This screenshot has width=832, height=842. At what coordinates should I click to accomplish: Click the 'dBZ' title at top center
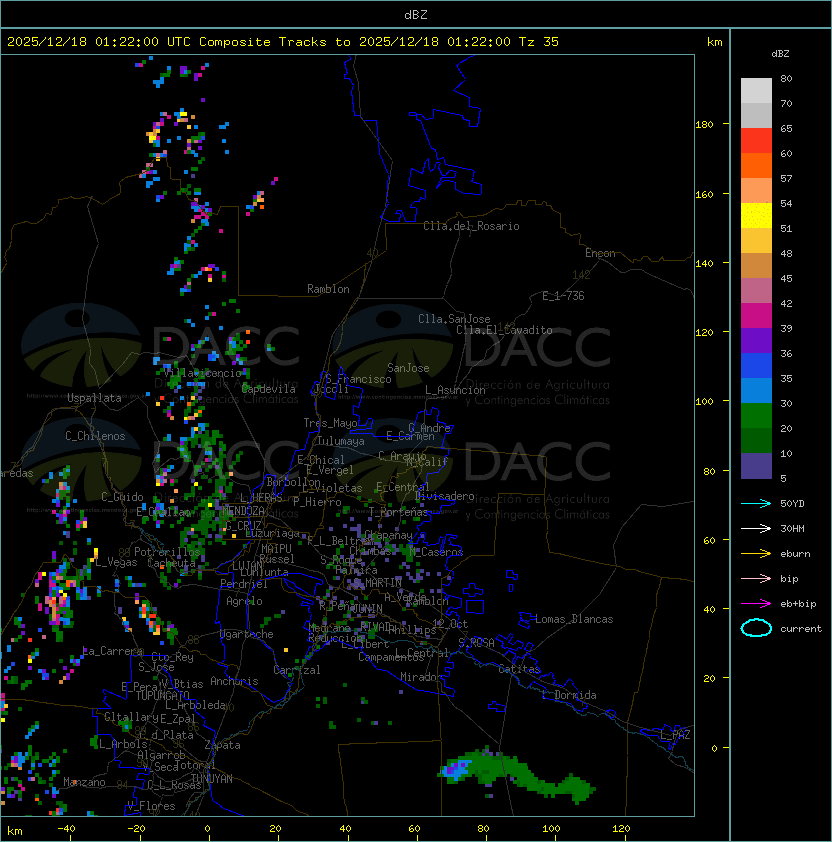416,14
